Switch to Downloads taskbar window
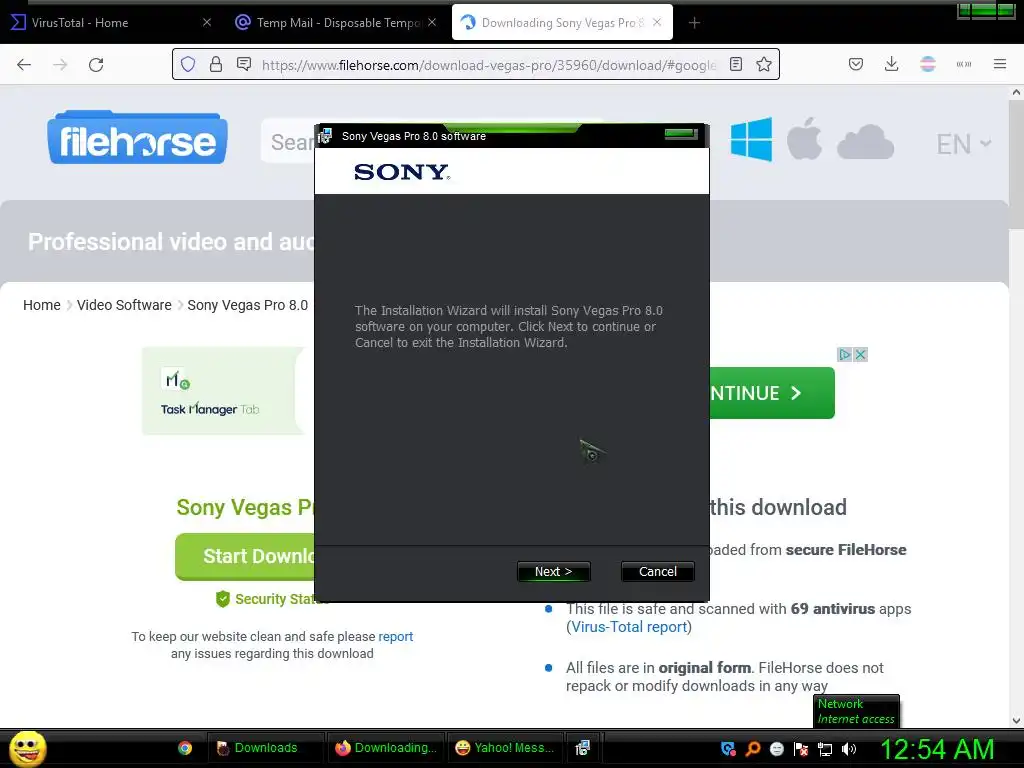 point(266,748)
